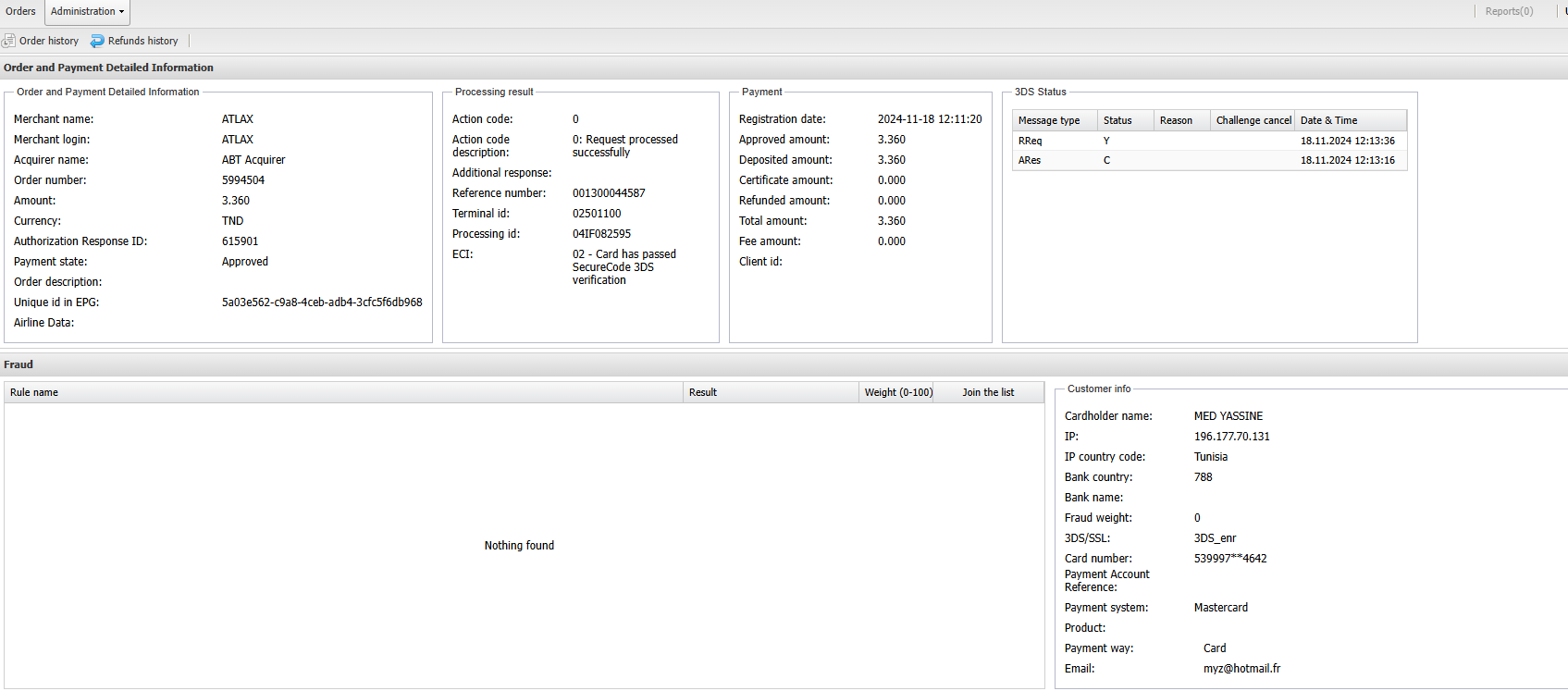Select the ARes row in 3DS Status
The height and width of the screenshot is (691, 1568).
point(1030,161)
